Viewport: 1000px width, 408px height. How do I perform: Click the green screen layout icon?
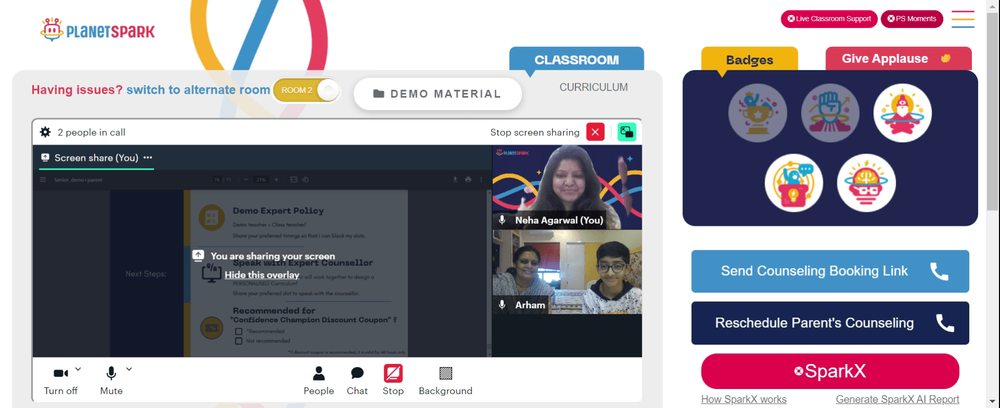click(627, 132)
